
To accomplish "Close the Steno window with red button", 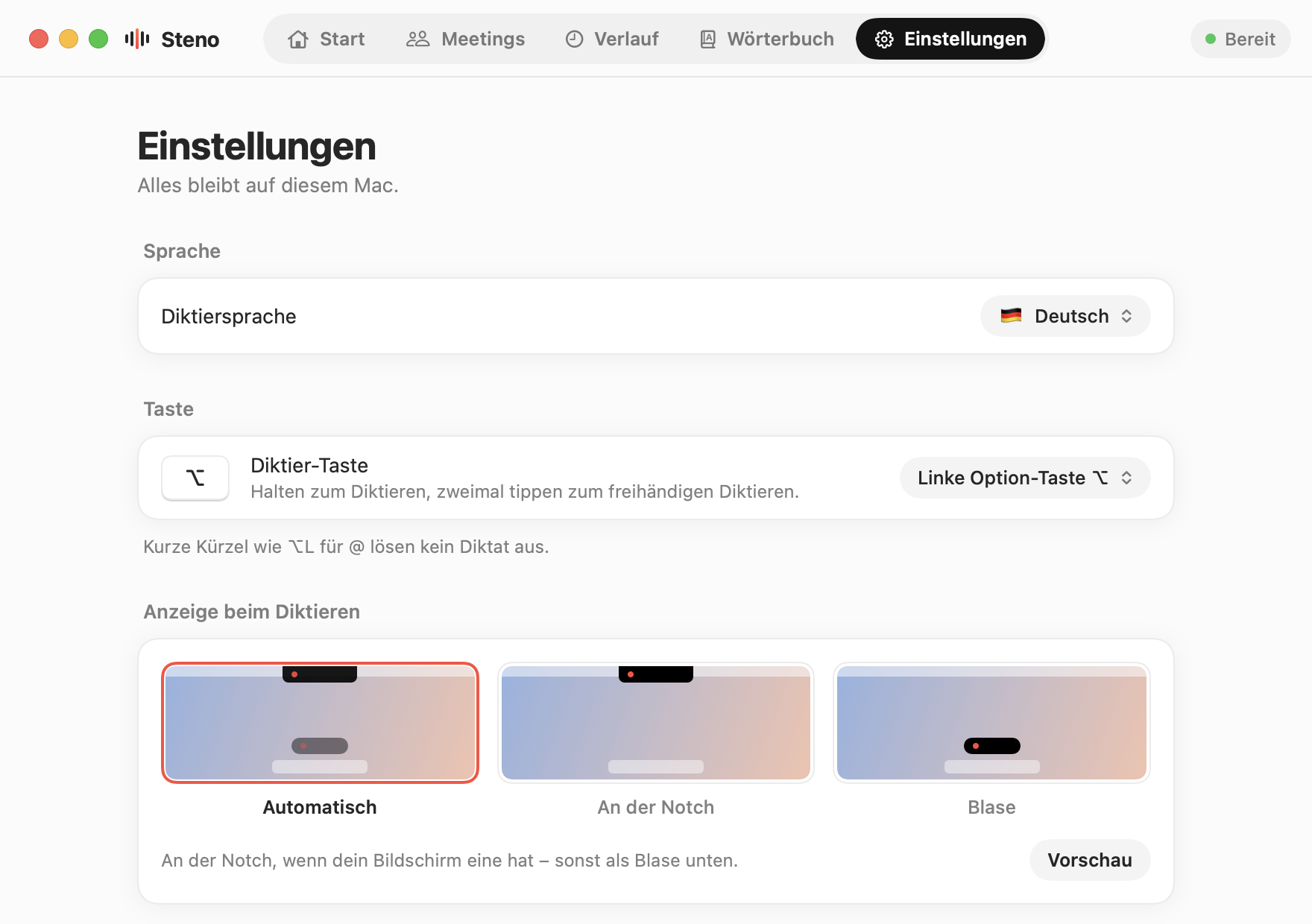I will [x=39, y=39].
